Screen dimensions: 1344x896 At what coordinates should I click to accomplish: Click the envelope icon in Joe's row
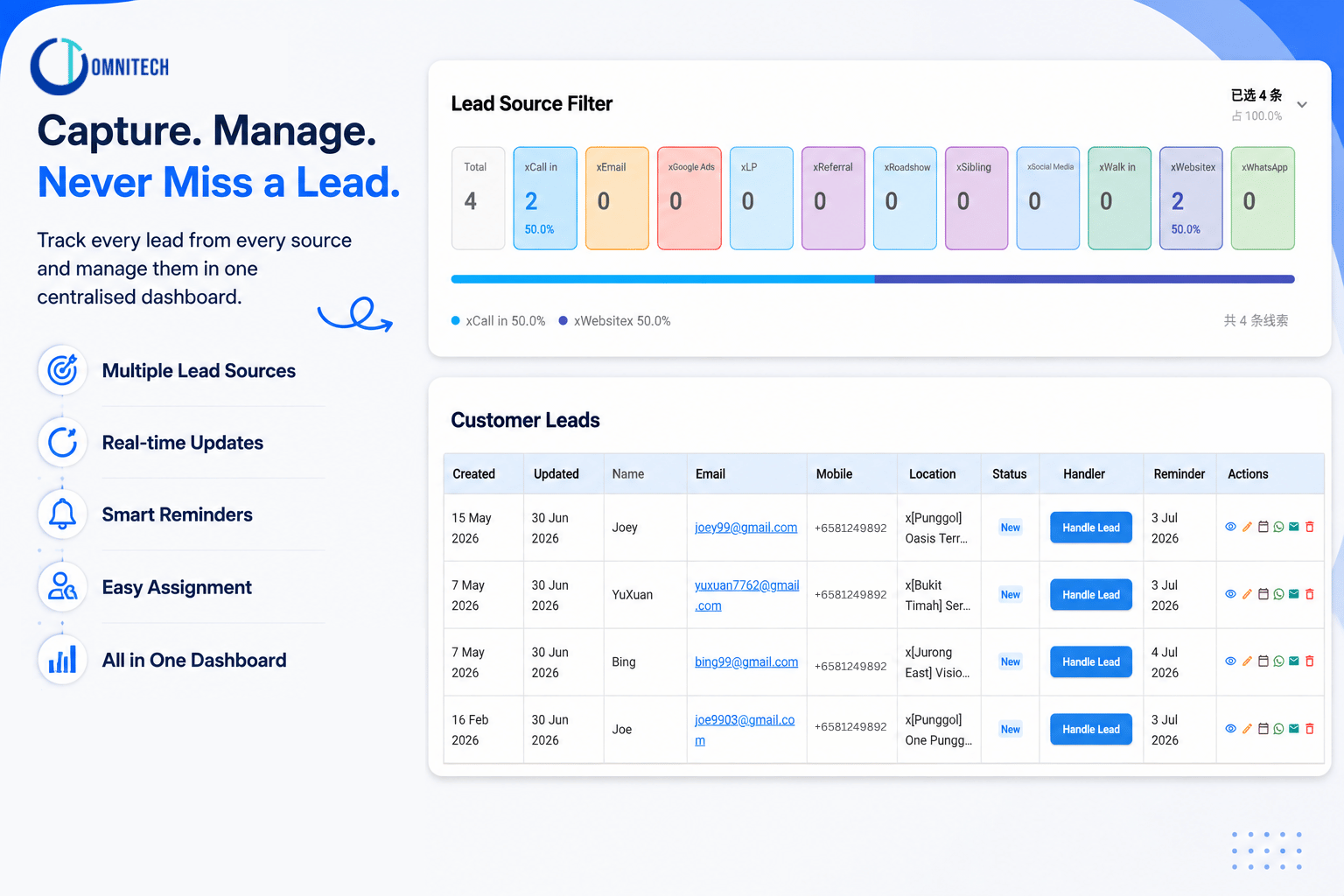point(1294,729)
